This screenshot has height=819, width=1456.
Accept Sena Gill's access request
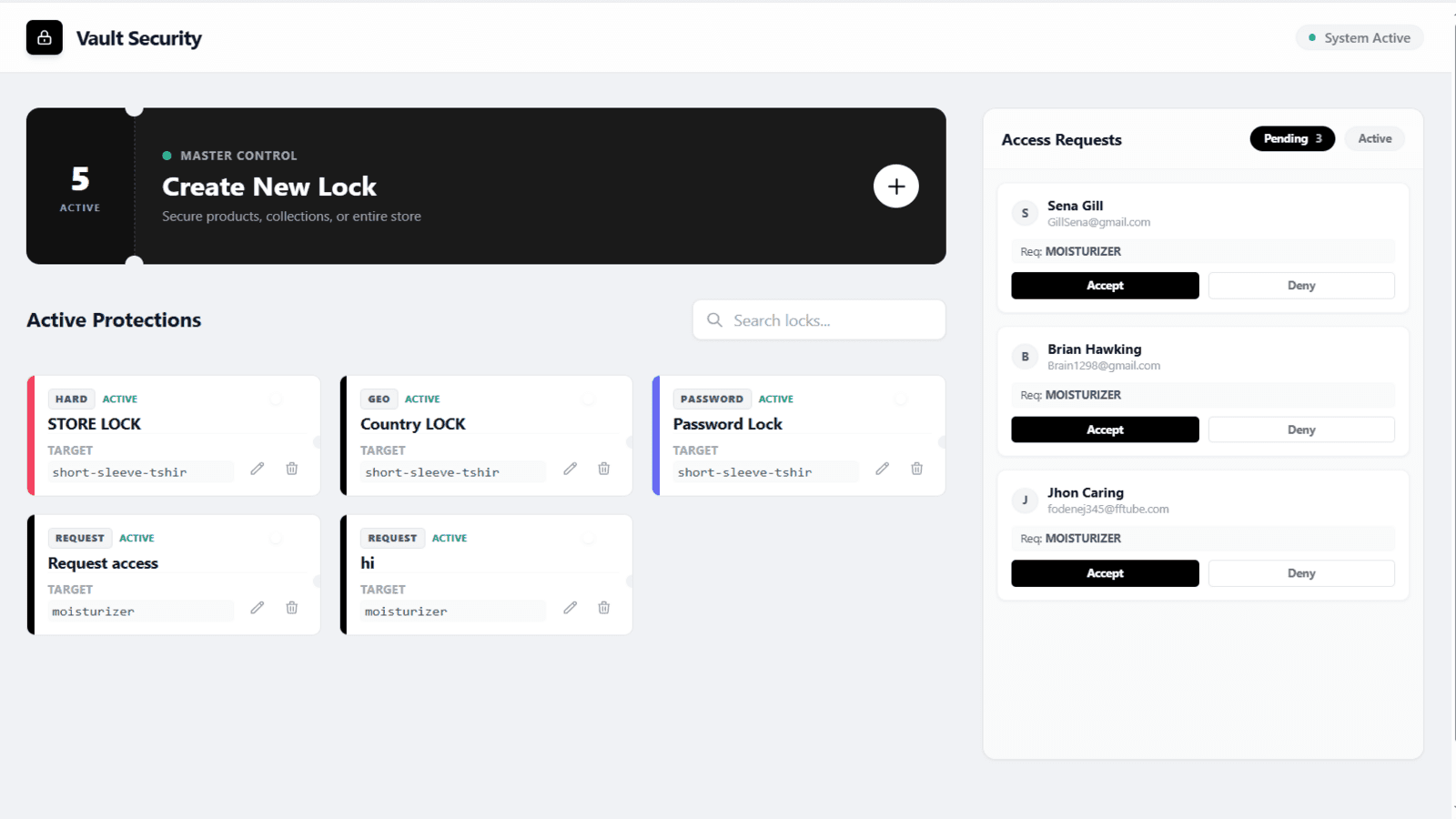tap(1105, 286)
